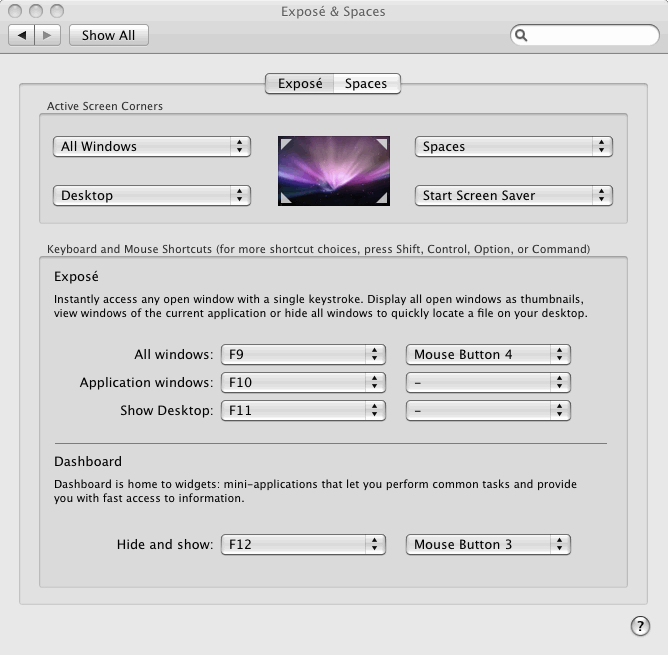
Task: Open the Start Screen Saver corner dropdown
Action: click(513, 195)
